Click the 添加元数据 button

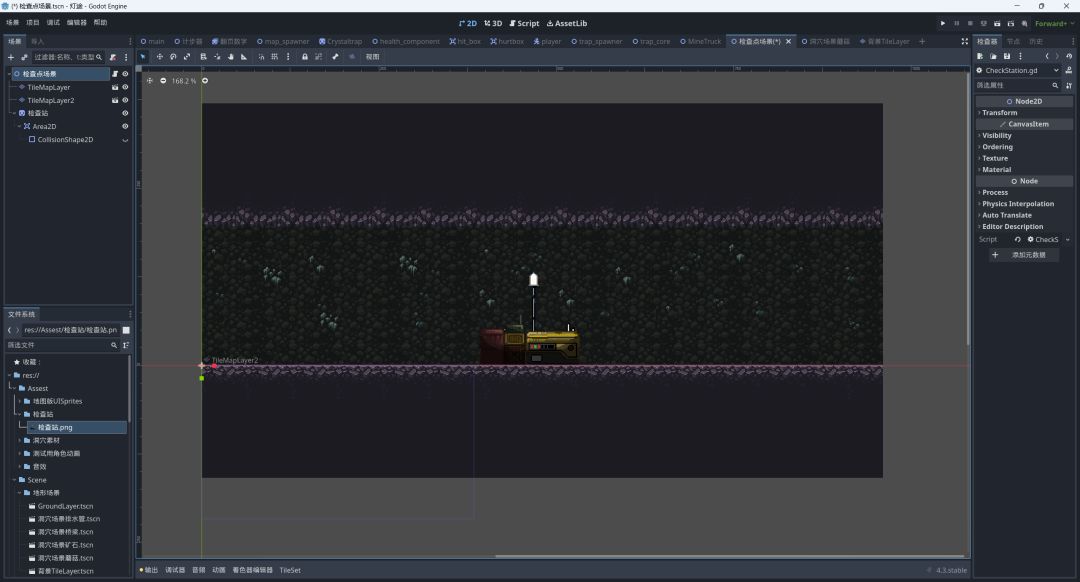[1024, 255]
